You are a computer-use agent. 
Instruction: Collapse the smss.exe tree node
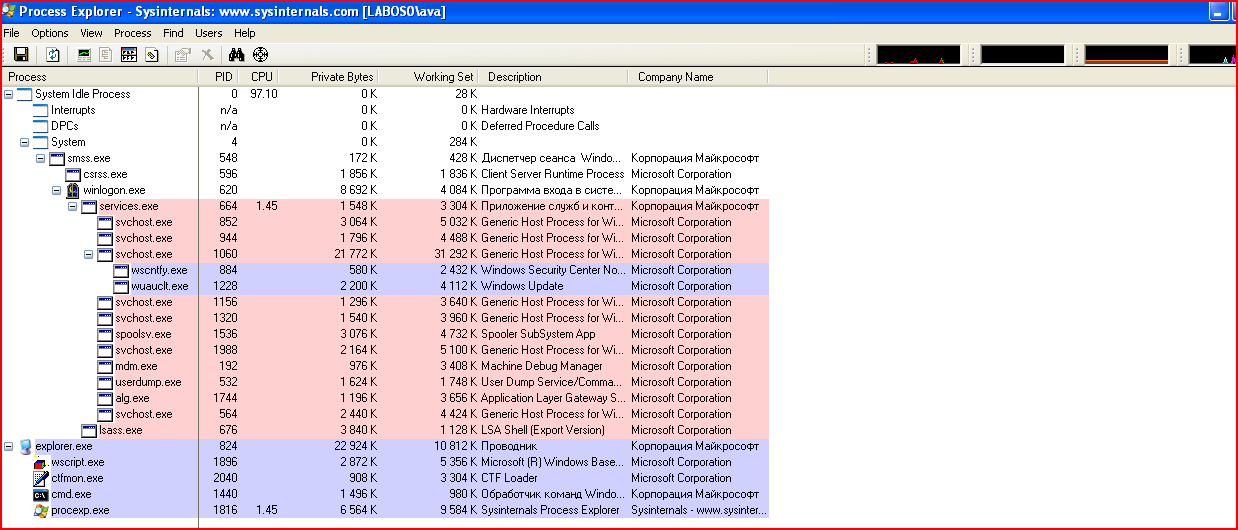point(41,158)
